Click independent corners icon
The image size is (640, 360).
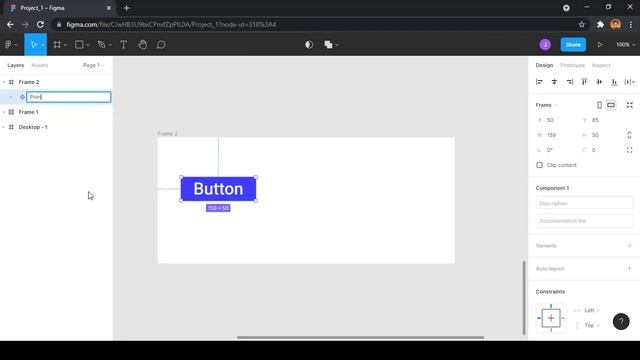[629, 150]
